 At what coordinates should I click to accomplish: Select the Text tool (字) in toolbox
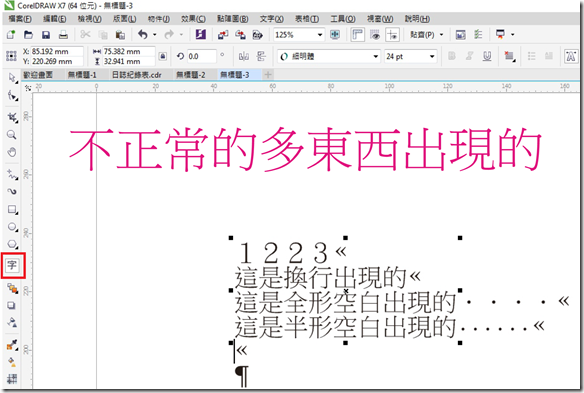[x=12, y=265]
